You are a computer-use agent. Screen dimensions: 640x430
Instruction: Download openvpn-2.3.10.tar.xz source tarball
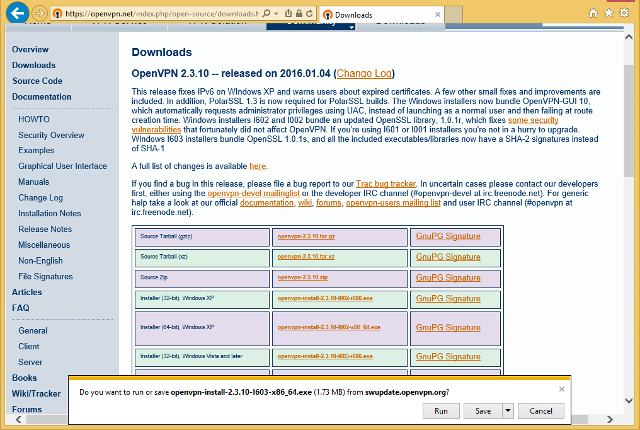pos(306,257)
